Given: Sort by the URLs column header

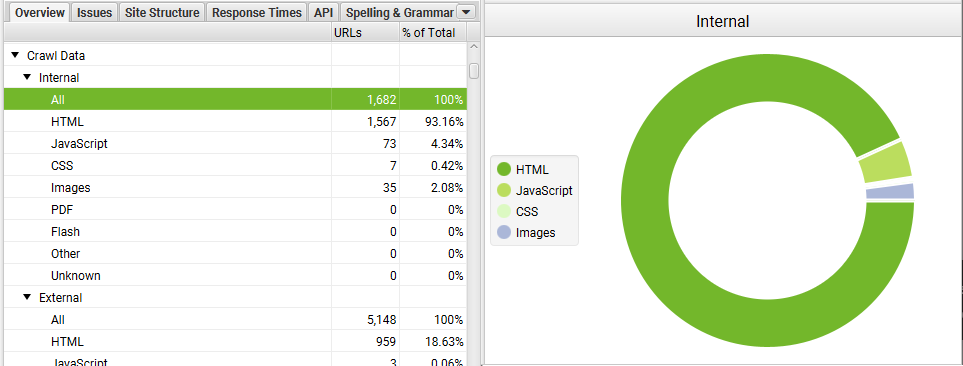Looking at the screenshot, I should 365,33.
